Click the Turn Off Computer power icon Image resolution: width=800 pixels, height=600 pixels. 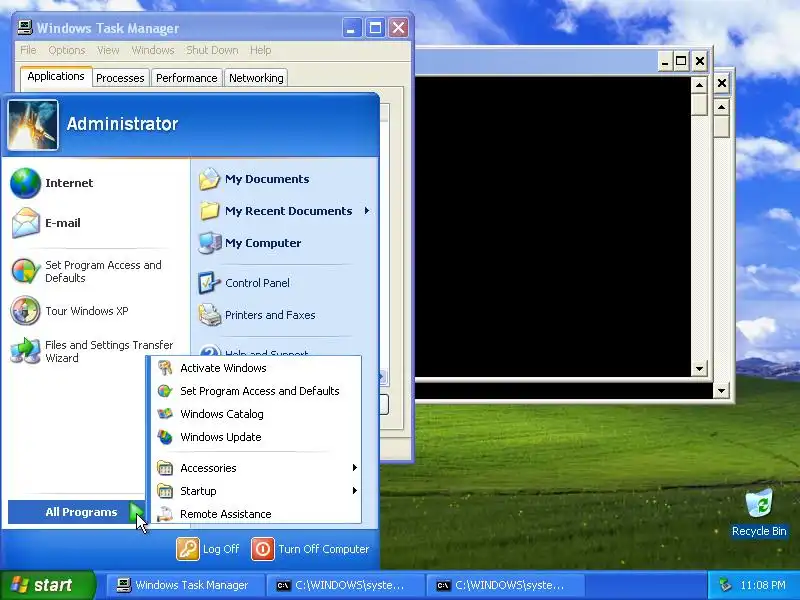(263, 549)
